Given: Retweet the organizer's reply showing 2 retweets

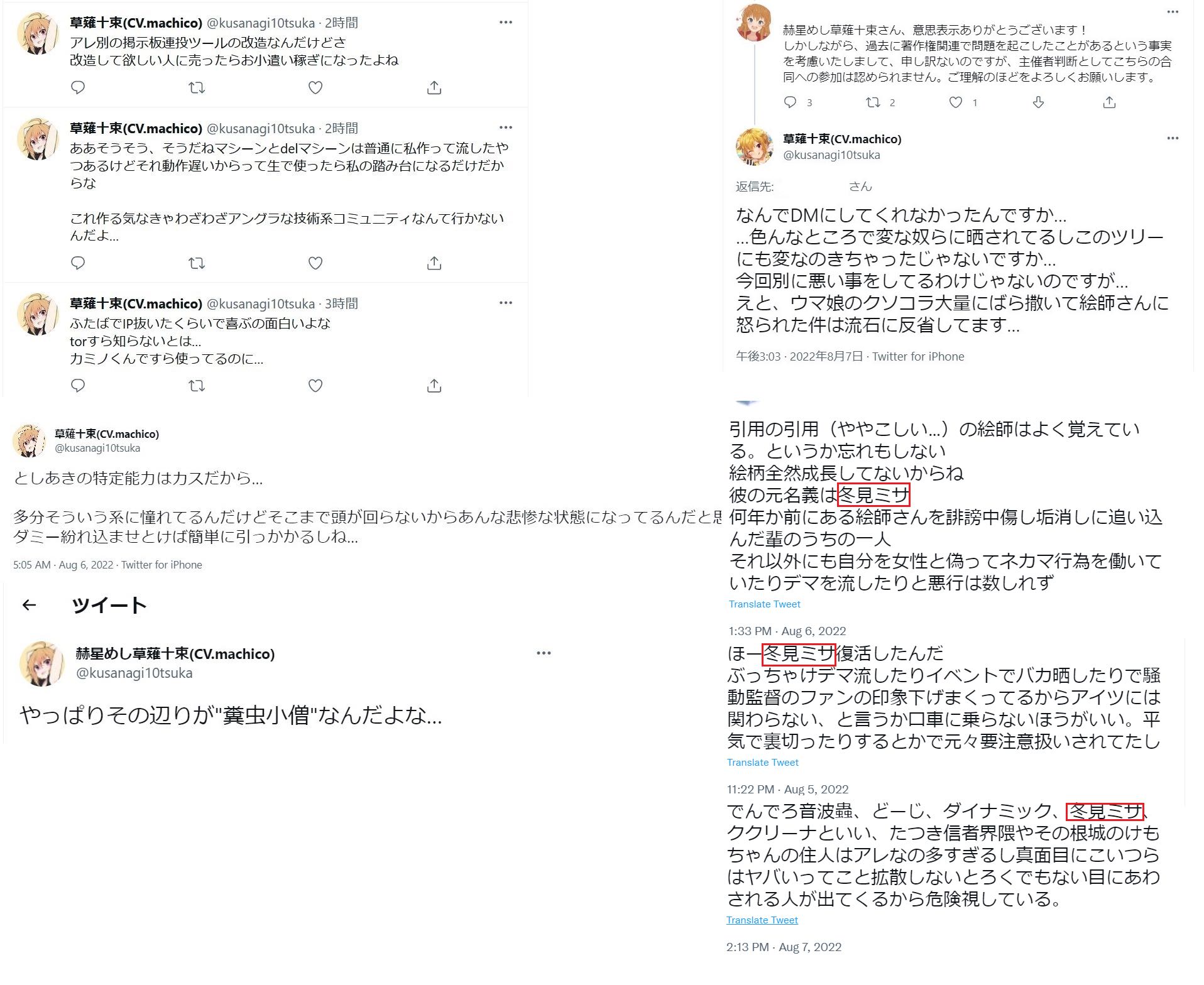Looking at the screenshot, I should point(873,102).
